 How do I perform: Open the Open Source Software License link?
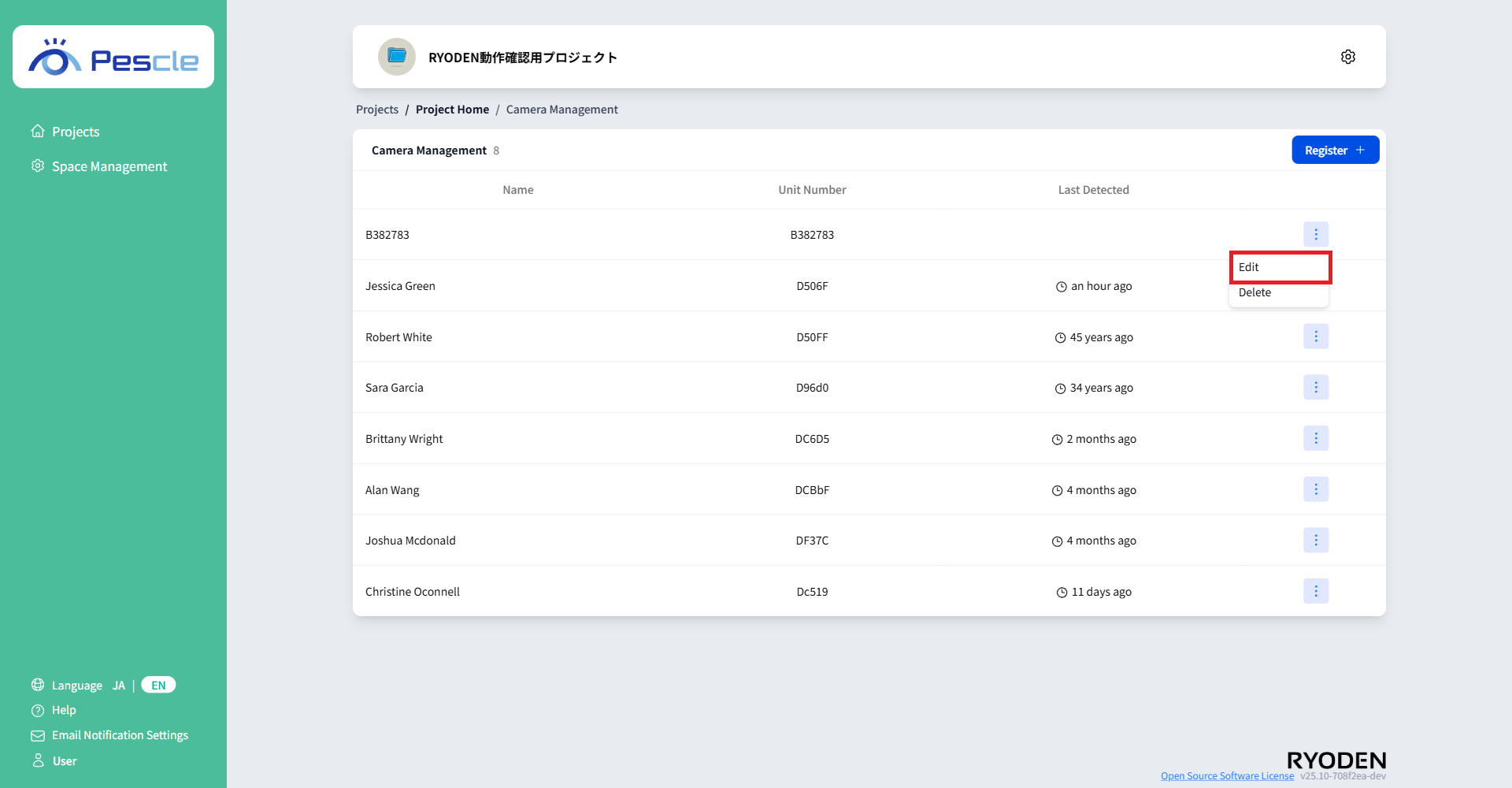1227,776
